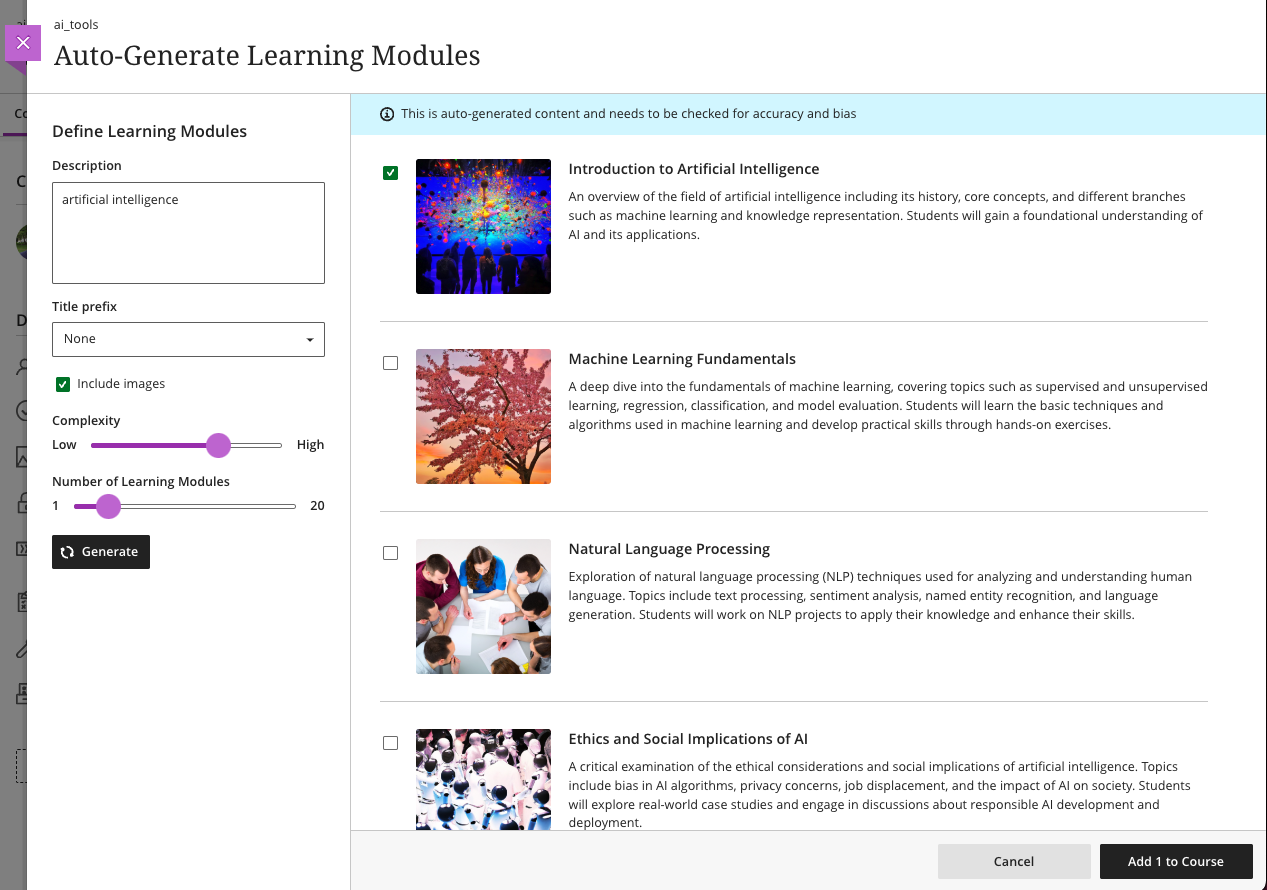Screen dimensions: 1267x890
Task: Click the Description text box
Action: pyautogui.click(x=188, y=233)
